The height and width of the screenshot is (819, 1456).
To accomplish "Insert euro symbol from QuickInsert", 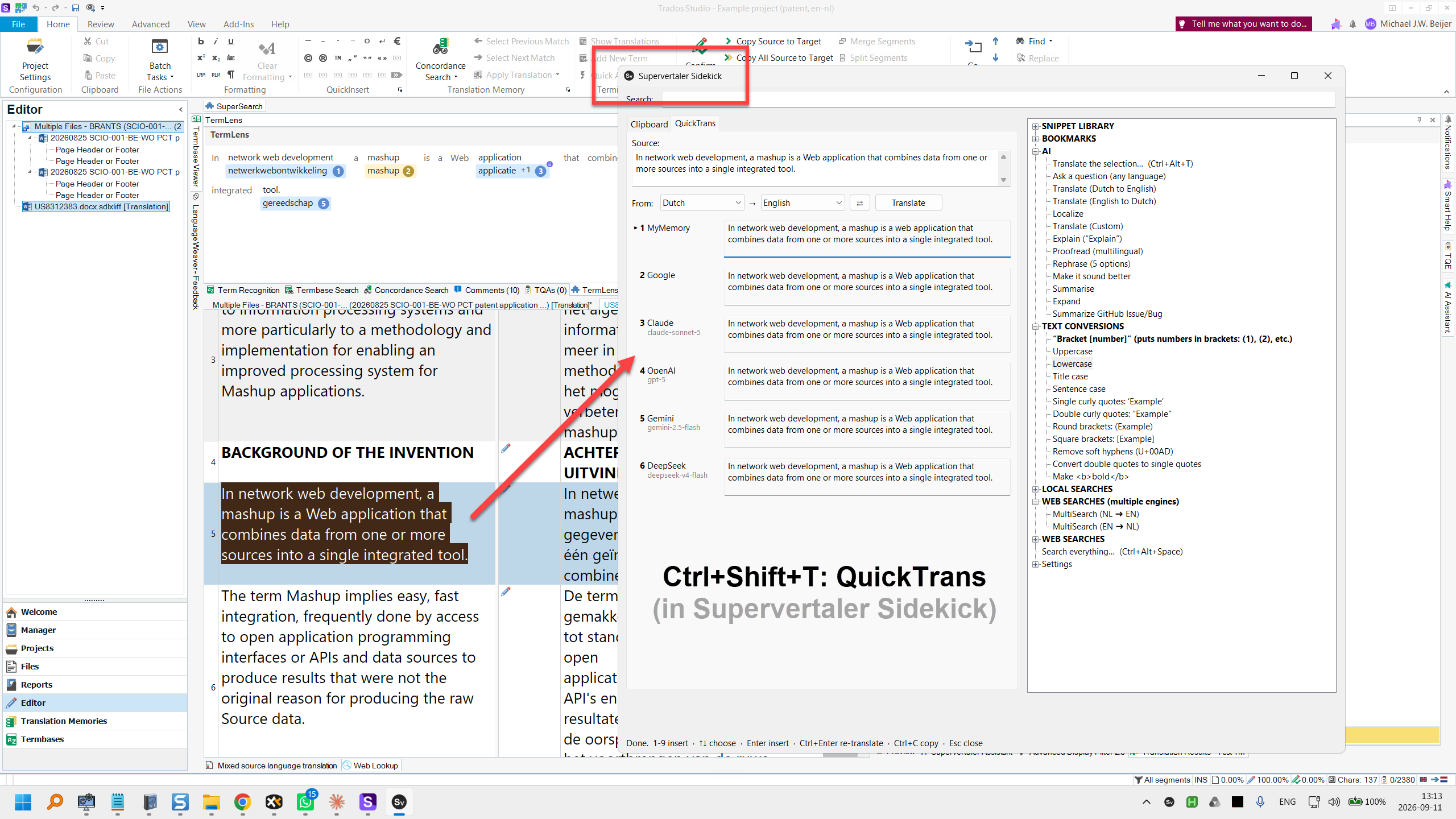I will (x=397, y=41).
